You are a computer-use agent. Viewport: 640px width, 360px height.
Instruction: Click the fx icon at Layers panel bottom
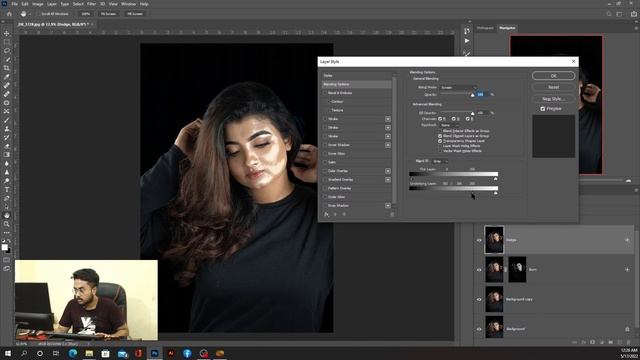click(x=584, y=342)
